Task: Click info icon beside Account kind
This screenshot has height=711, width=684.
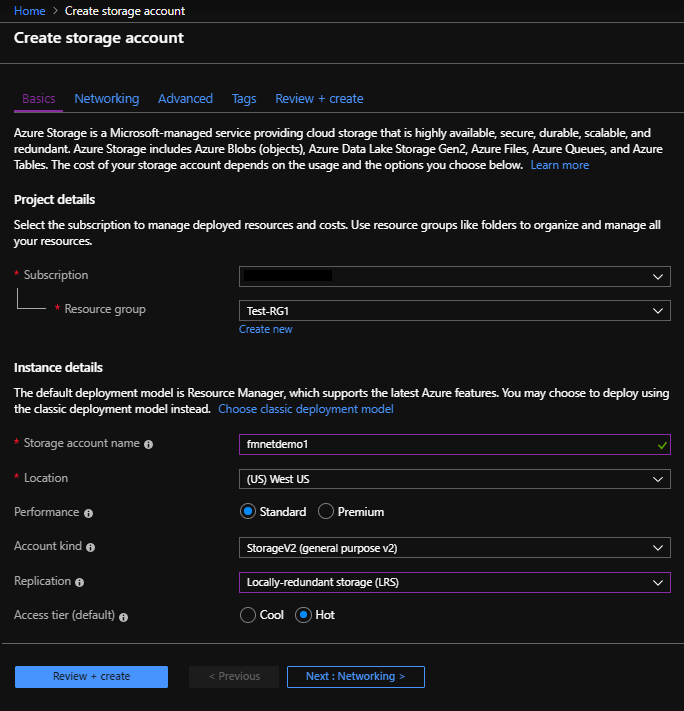Action: (x=90, y=547)
